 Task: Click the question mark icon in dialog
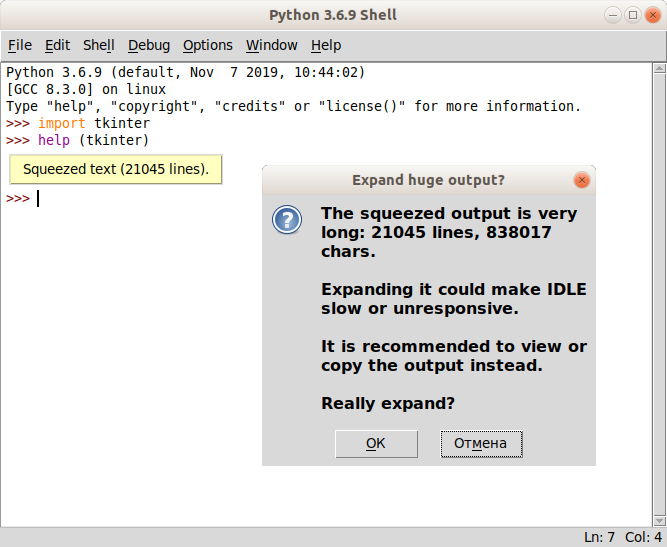click(287, 219)
